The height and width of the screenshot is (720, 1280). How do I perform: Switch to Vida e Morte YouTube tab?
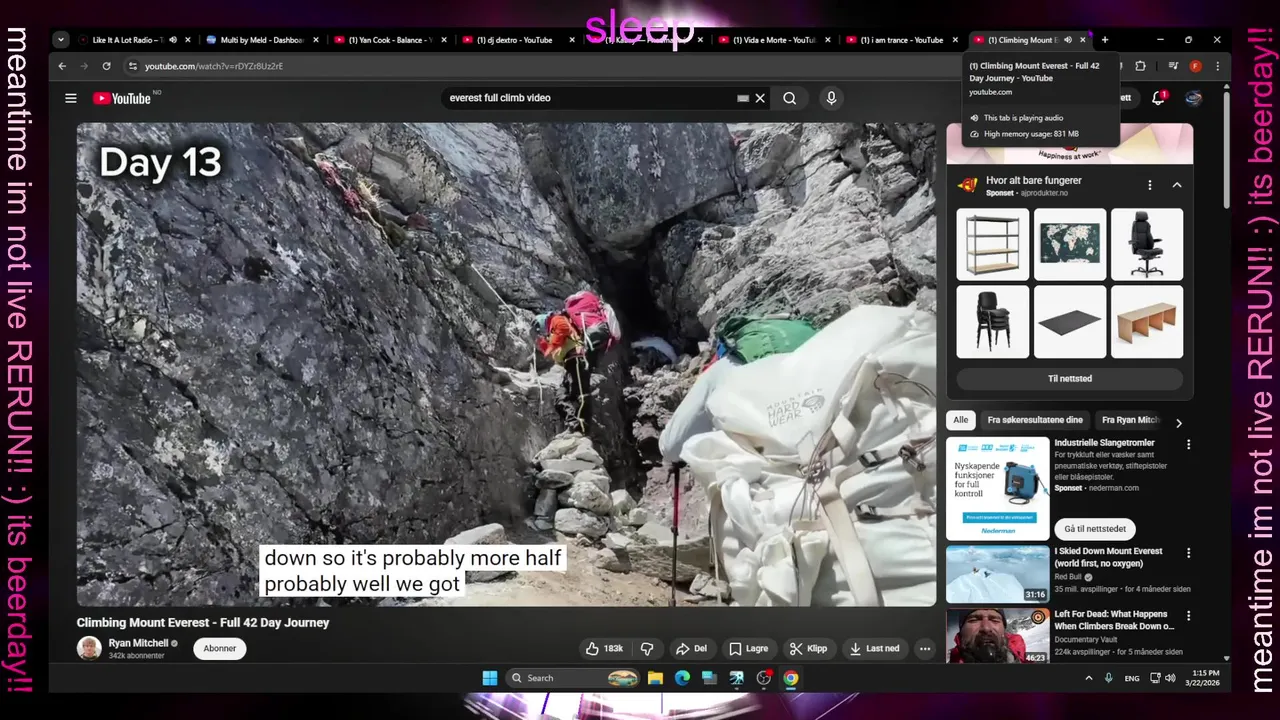tap(775, 40)
